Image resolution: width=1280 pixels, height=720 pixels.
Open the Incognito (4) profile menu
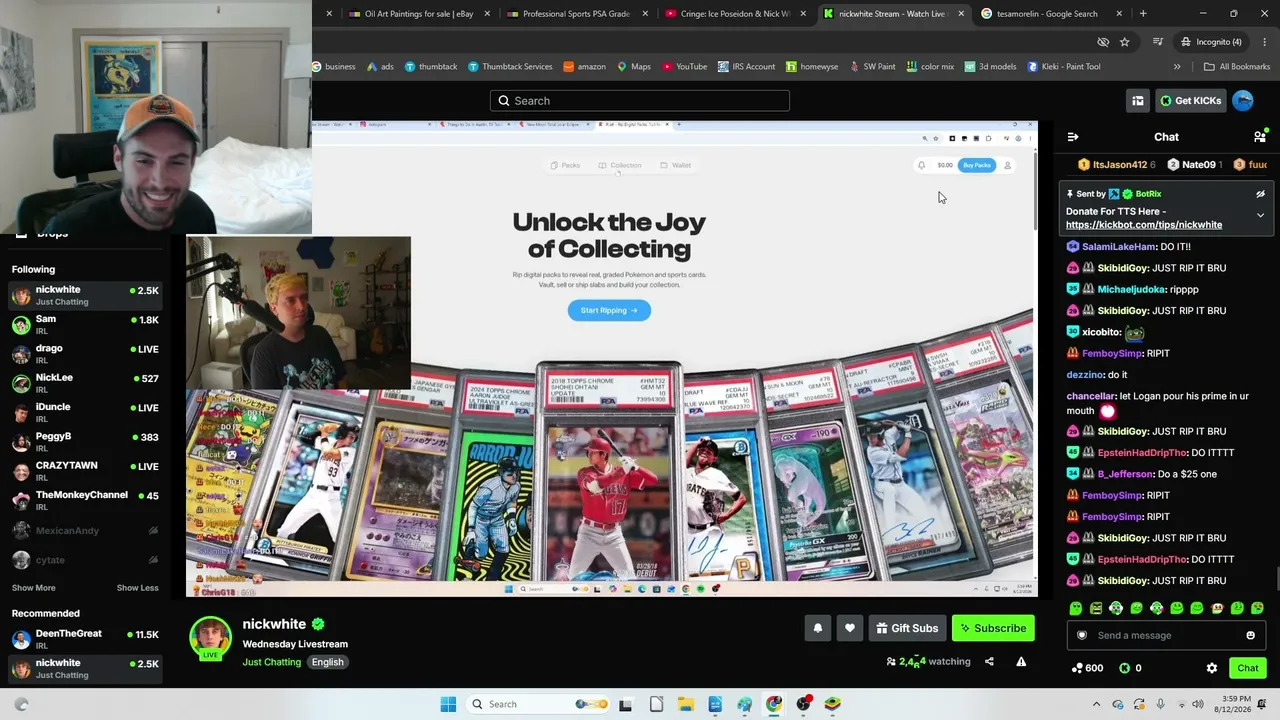coord(1211,42)
